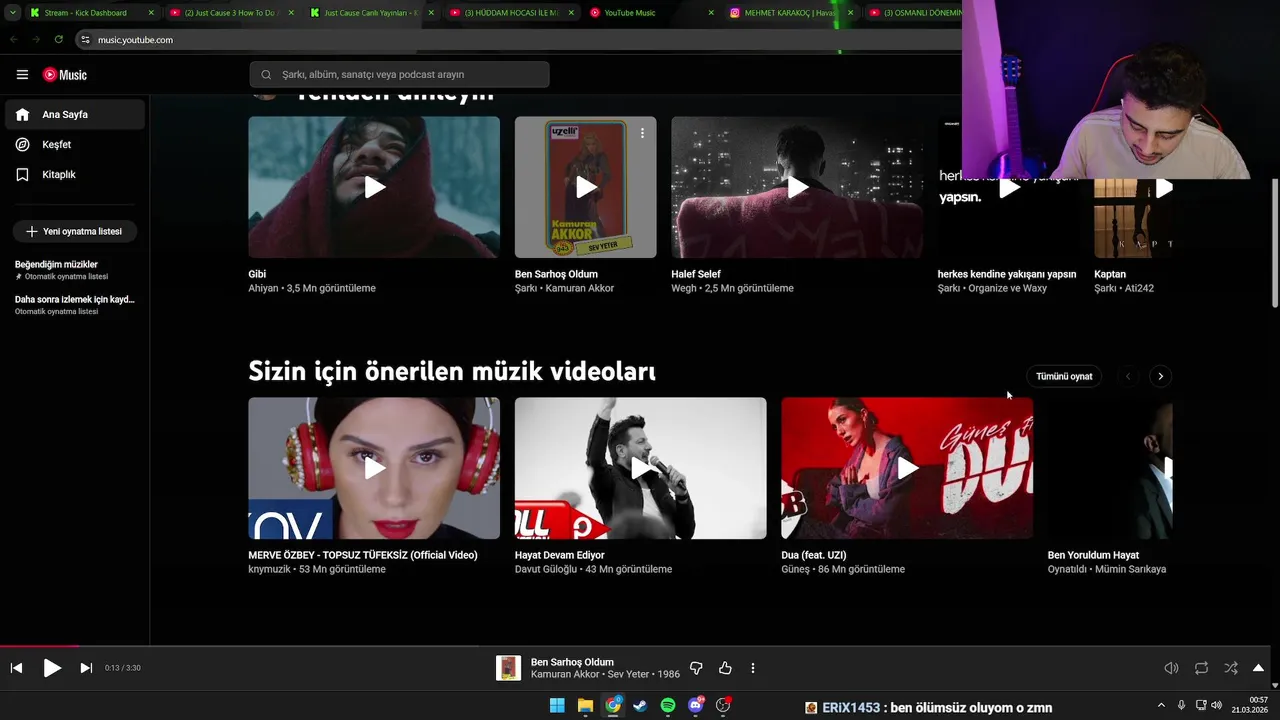Screen dimensions: 1280x720
Task: Expand the now playing panel
Action: [x=1258, y=668]
